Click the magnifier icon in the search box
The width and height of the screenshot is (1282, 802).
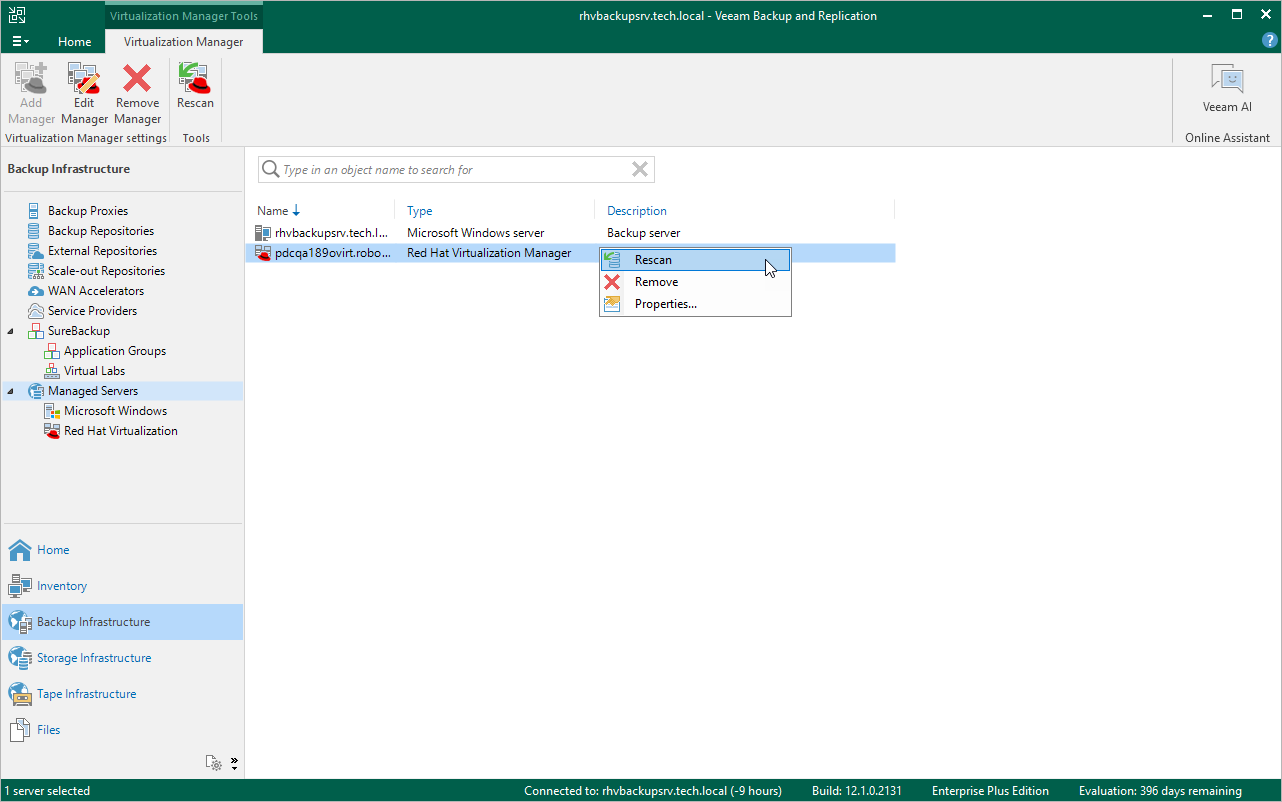tap(270, 170)
